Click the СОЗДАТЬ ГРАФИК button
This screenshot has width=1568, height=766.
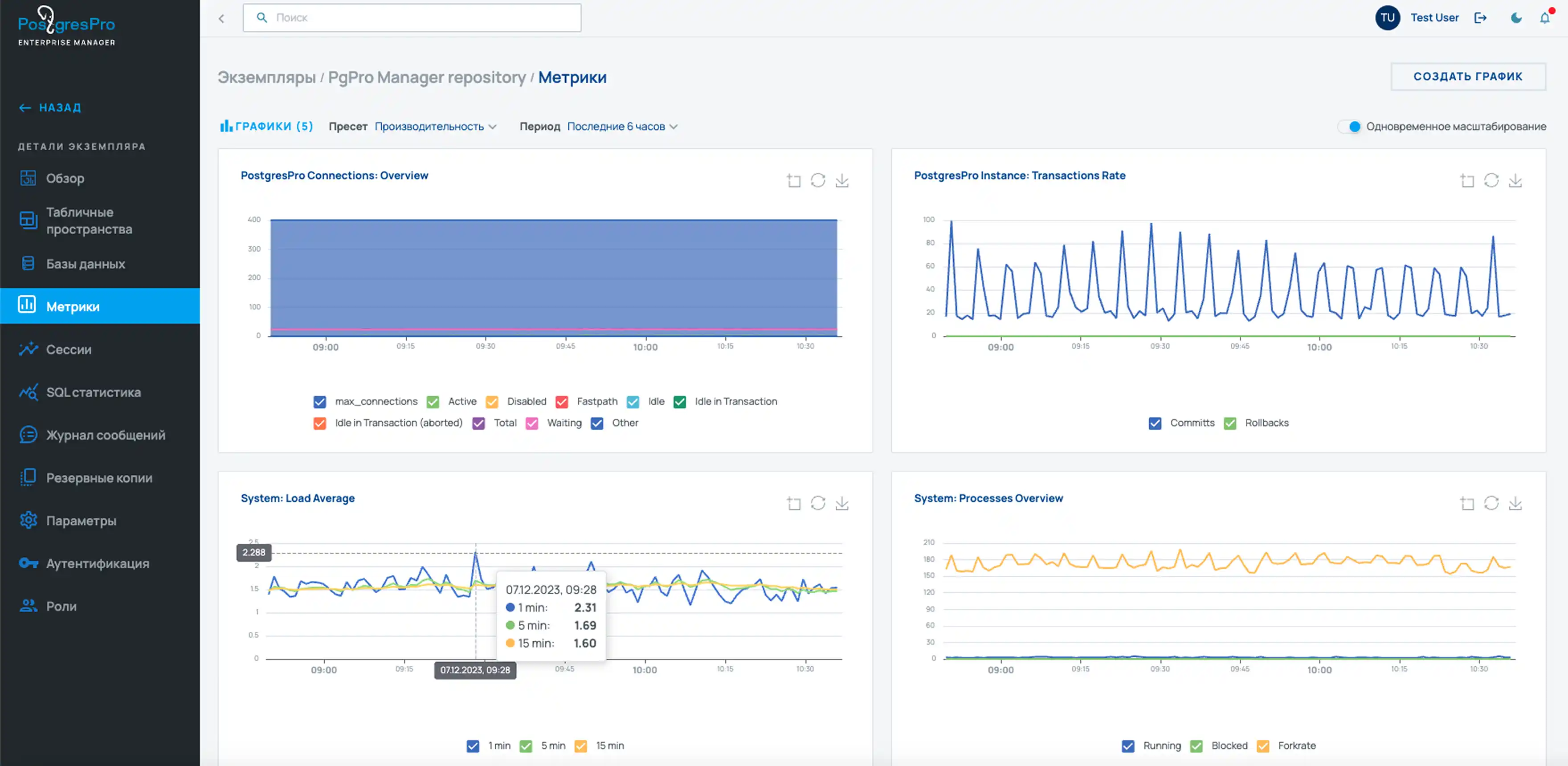point(1468,77)
